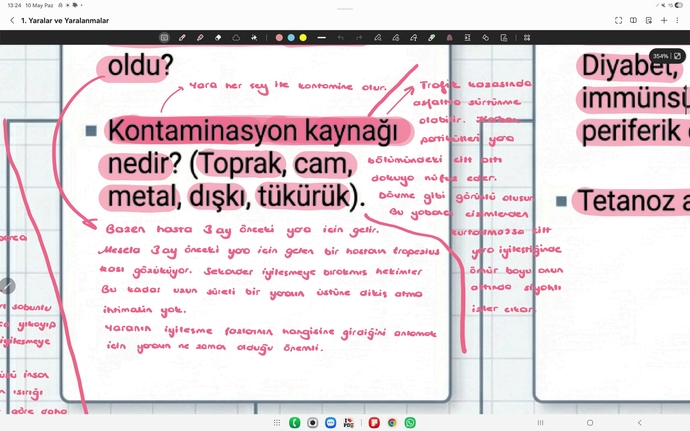The image size is (690, 431).
Task: Launch Chrome from the taskbar
Action: pyautogui.click(x=392, y=423)
